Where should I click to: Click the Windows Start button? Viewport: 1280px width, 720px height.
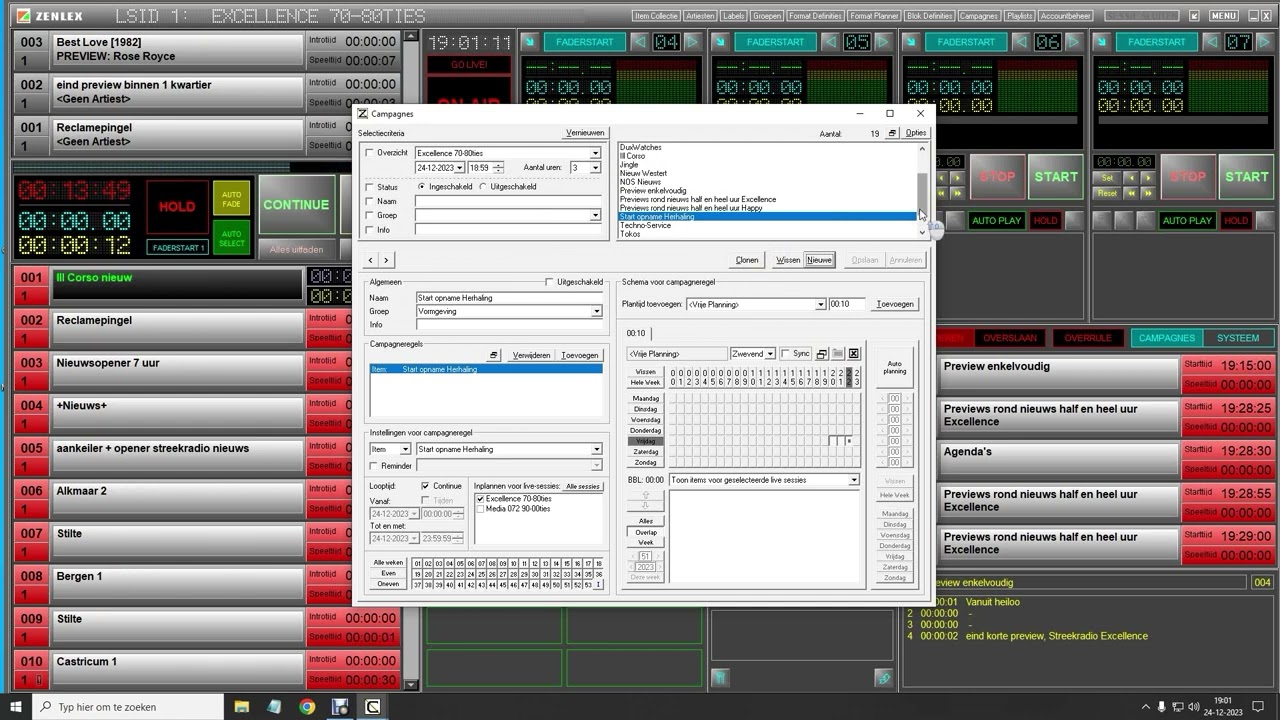pos(17,707)
